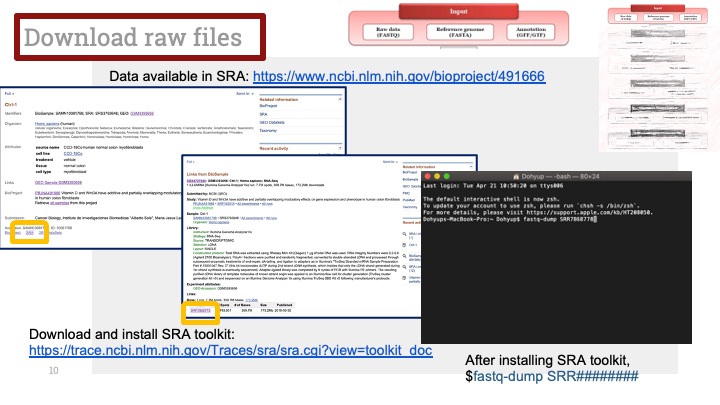The image size is (720, 405).
Task: Click Taxonomy under BioSample Related information
Action: 268,131
